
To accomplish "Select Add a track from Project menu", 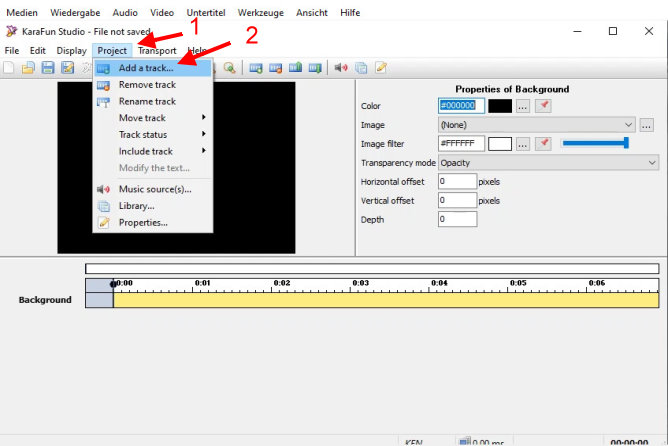I will pyautogui.click(x=145, y=68).
